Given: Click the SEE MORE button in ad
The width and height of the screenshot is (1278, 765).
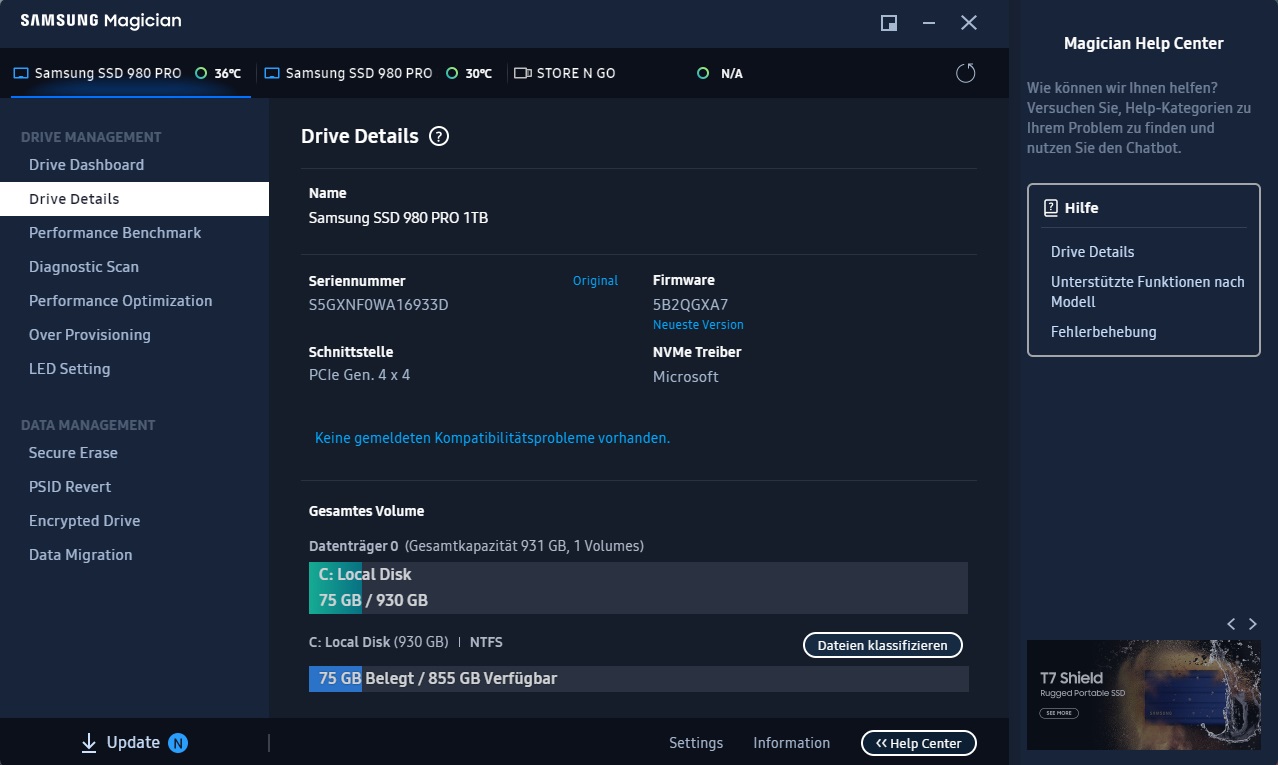Looking at the screenshot, I should [1058, 713].
